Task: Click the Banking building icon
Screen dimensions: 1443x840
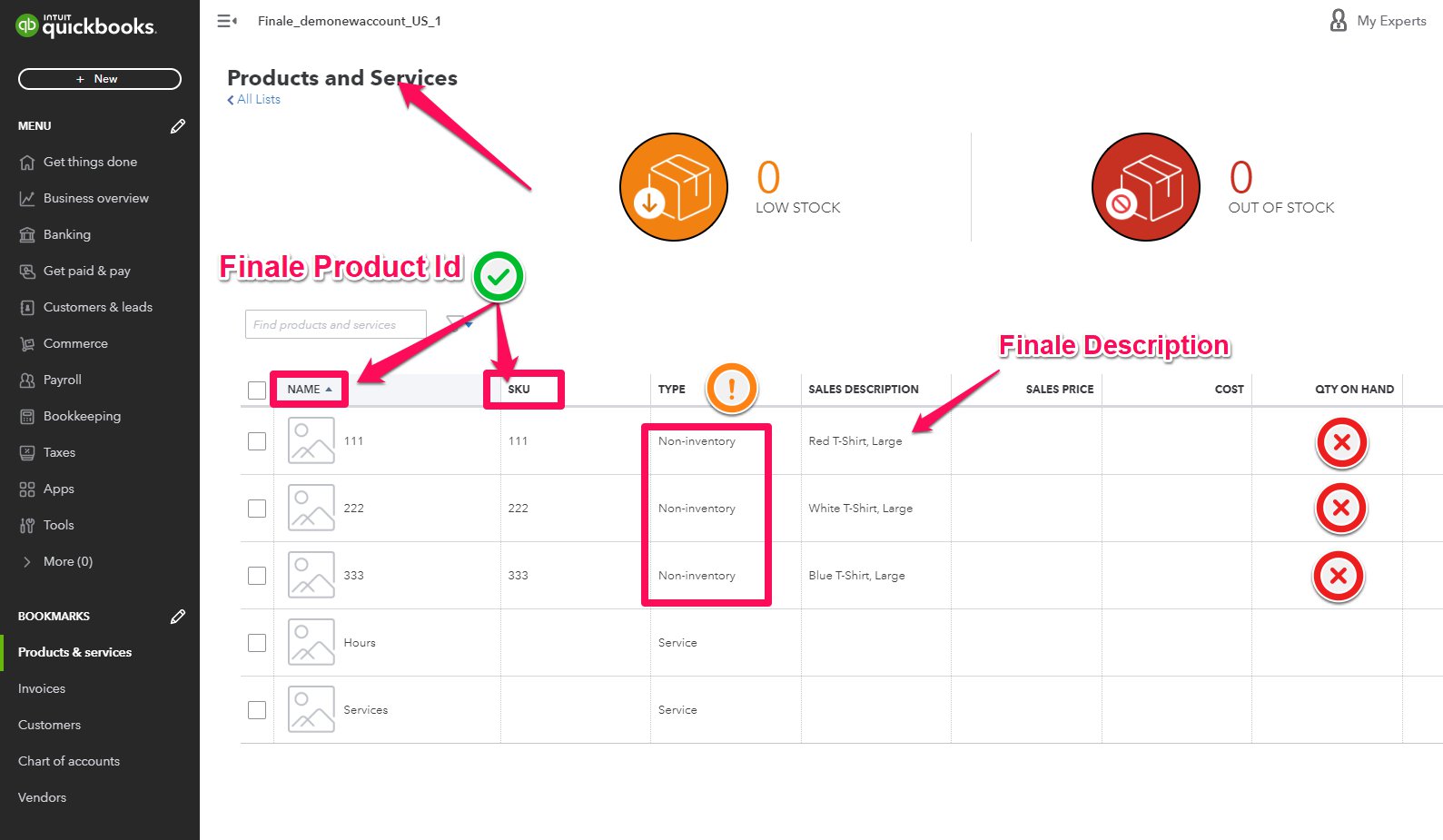Action: (x=27, y=235)
